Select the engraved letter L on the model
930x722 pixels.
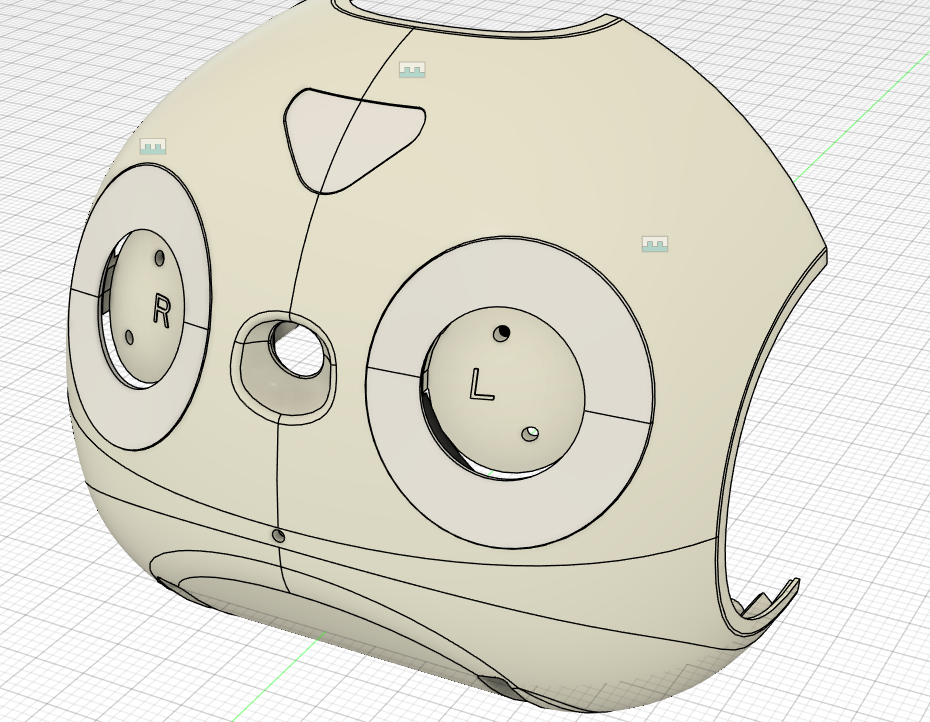481,384
